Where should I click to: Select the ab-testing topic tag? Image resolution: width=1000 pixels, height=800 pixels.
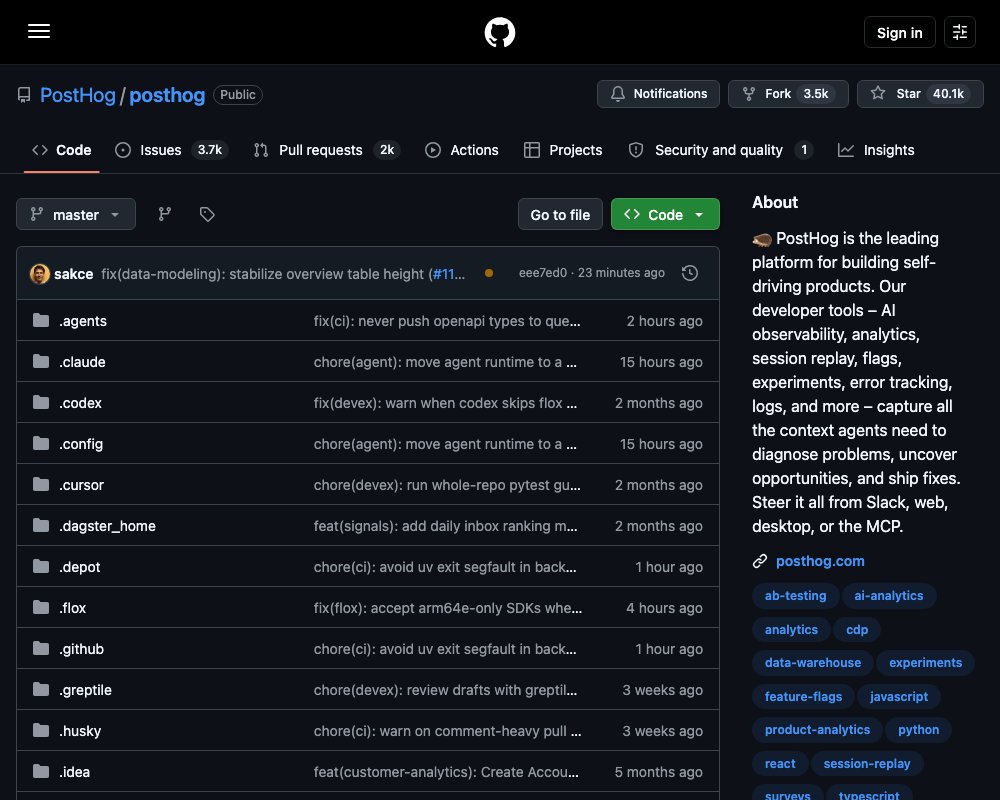[795, 596]
